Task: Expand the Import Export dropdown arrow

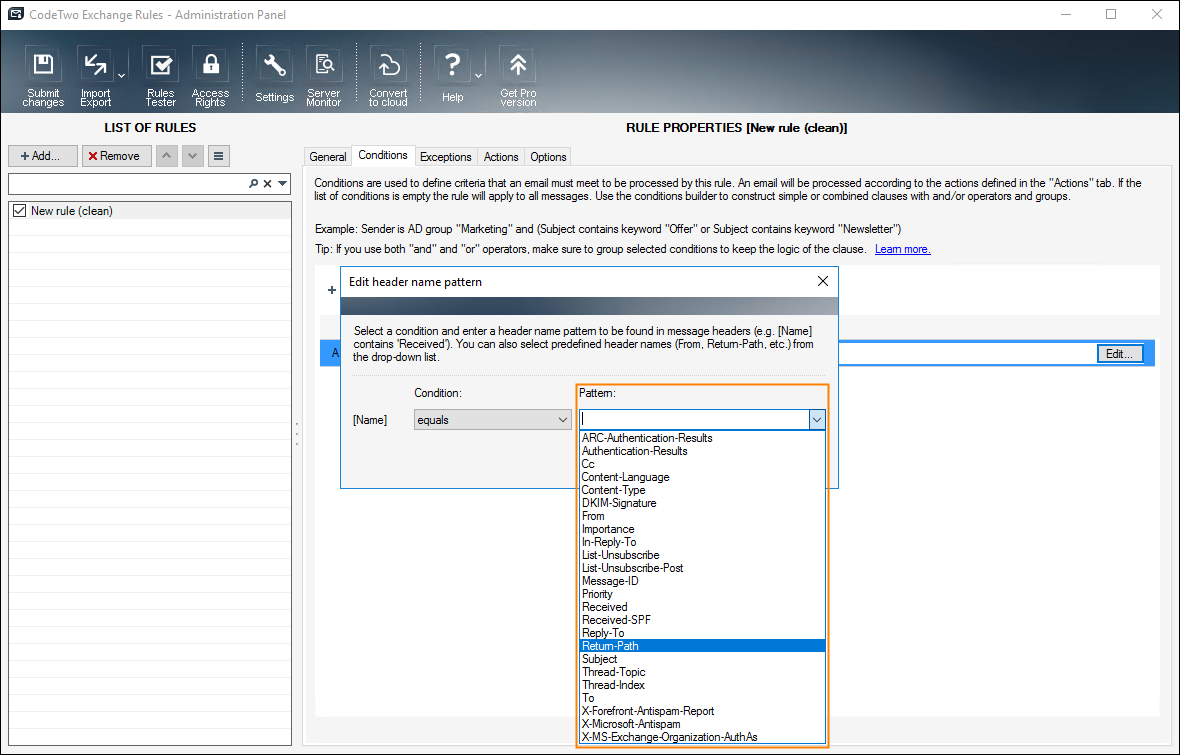Action: point(121,76)
